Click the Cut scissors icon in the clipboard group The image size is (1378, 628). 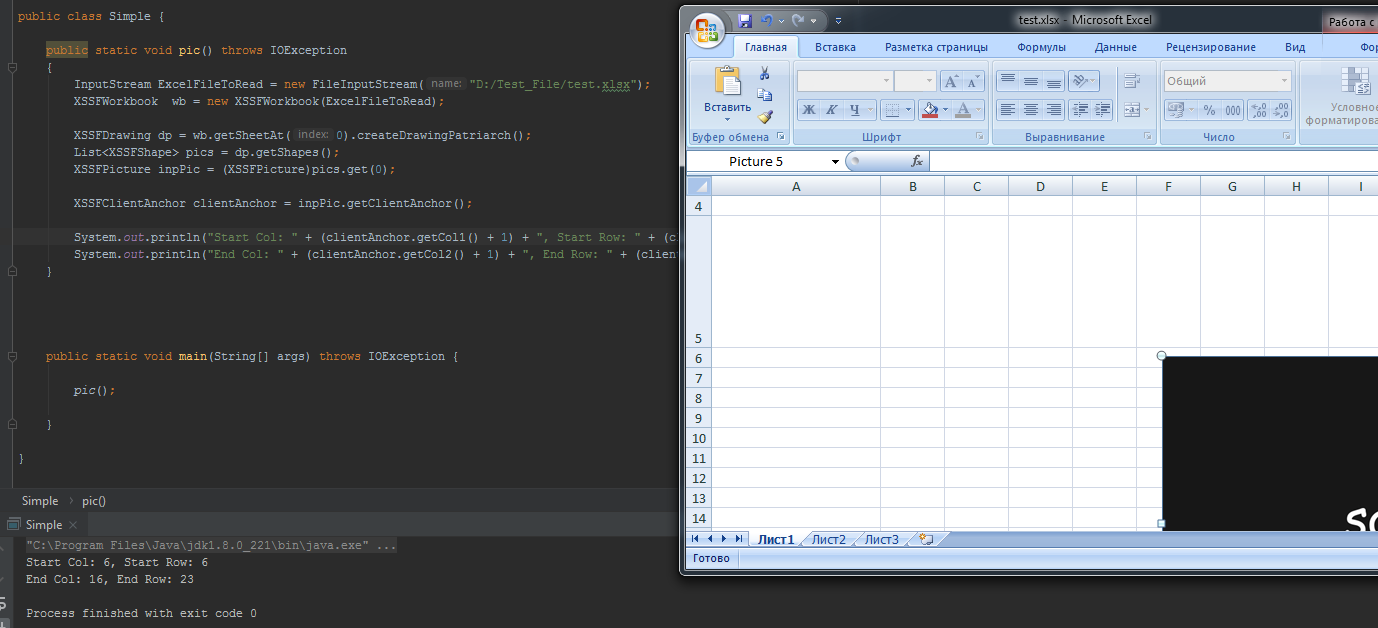pyautogui.click(x=765, y=74)
